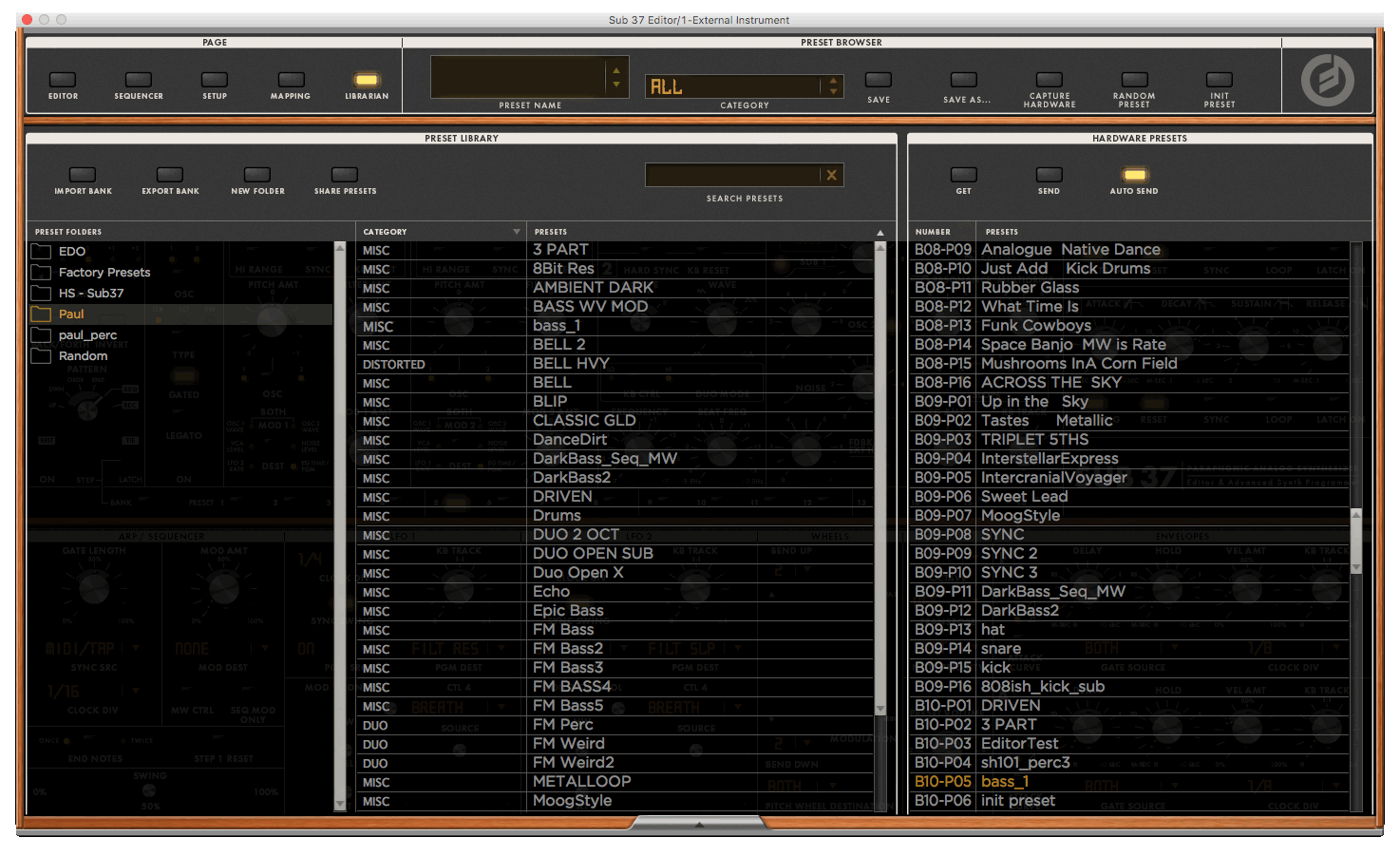
Task: Select highlighted hardware preset B10-P05 bass_1
Action: pyautogui.click(x=1129, y=782)
